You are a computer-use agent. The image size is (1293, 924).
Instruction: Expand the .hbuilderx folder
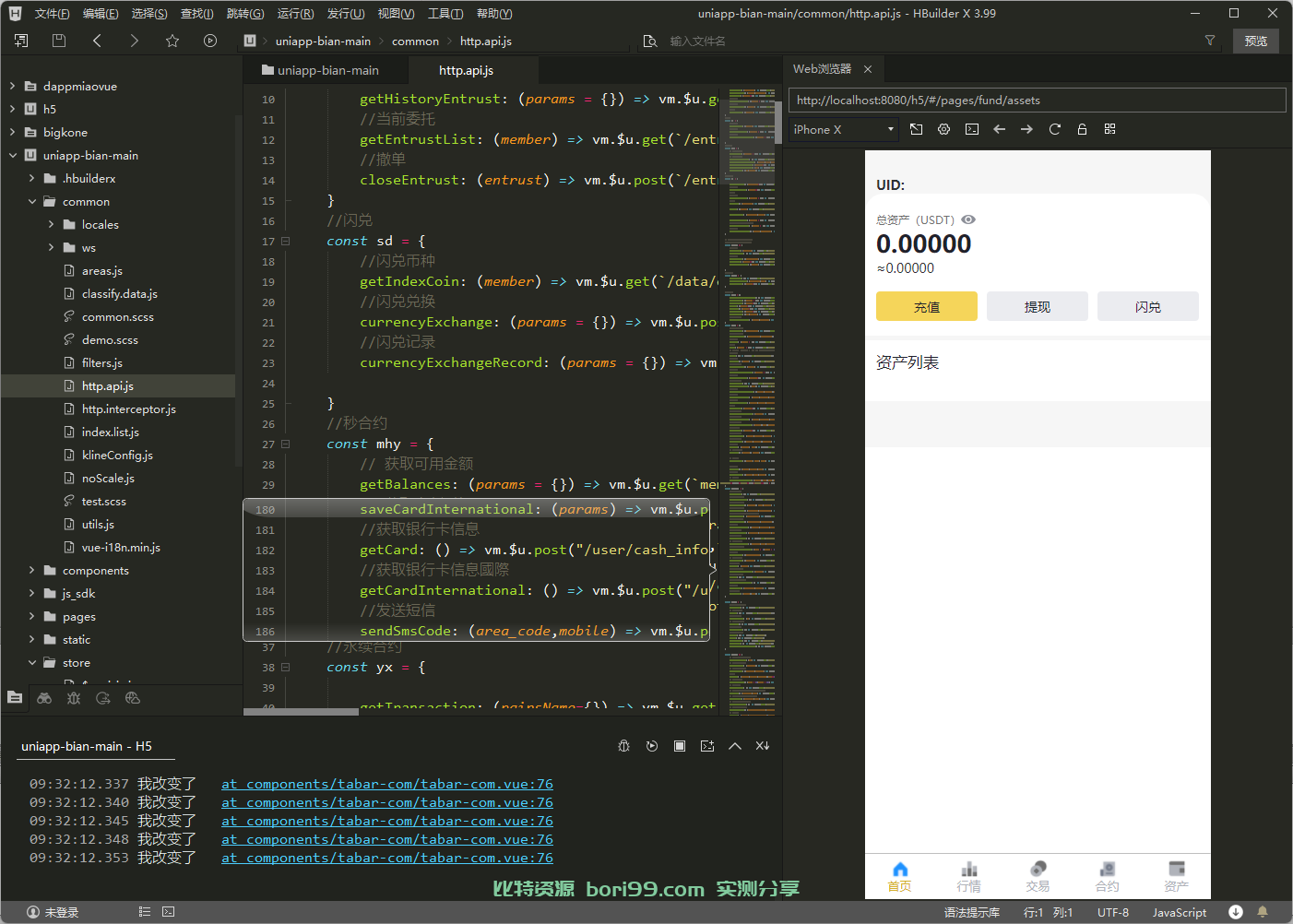point(31,178)
